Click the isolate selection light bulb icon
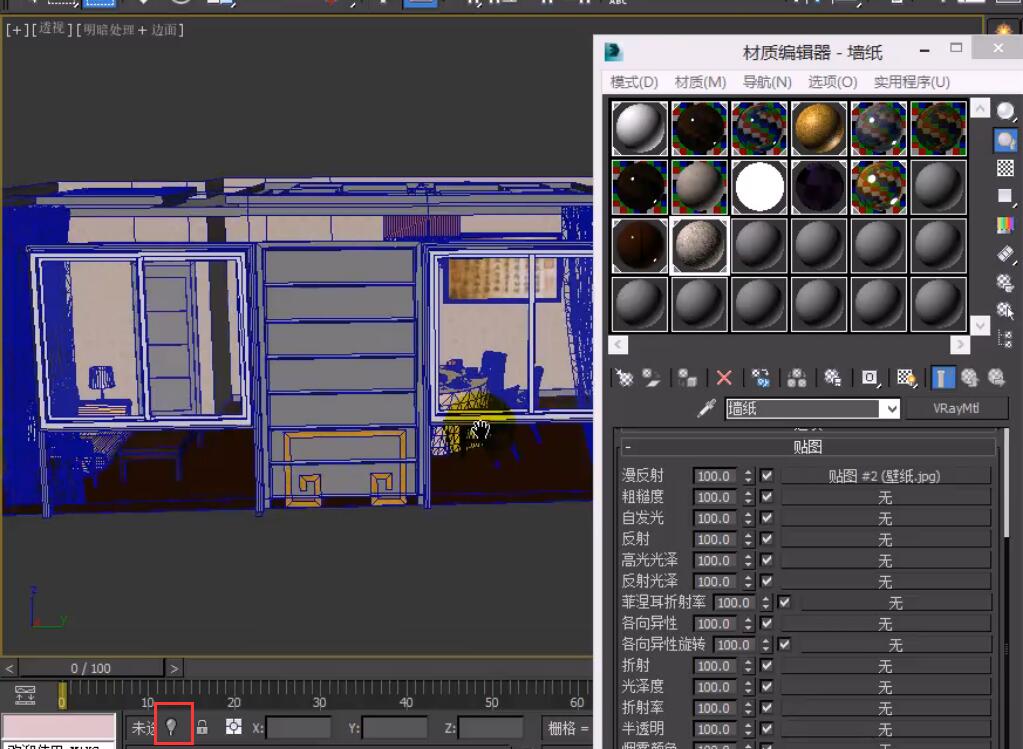1023x749 pixels. pyautogui.click(x=171, y=727)
